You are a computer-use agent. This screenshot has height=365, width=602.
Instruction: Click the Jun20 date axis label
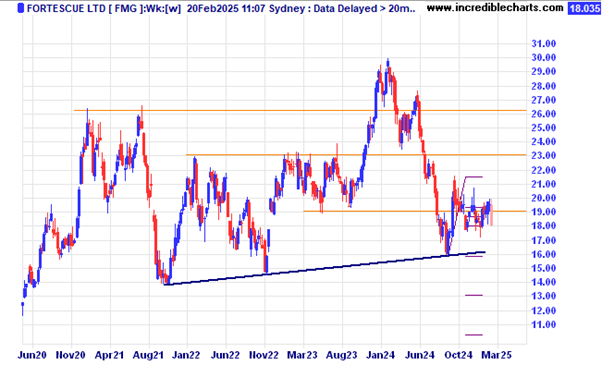[x=32, y=355]
